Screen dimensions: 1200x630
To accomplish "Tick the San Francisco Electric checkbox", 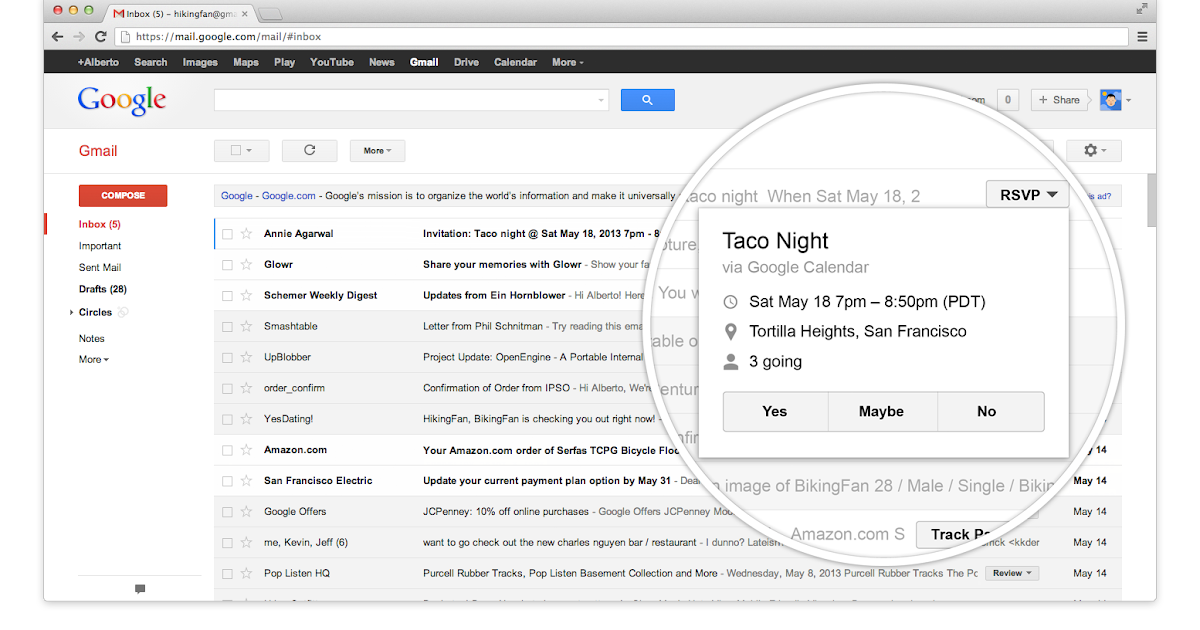I will [227, 481].
